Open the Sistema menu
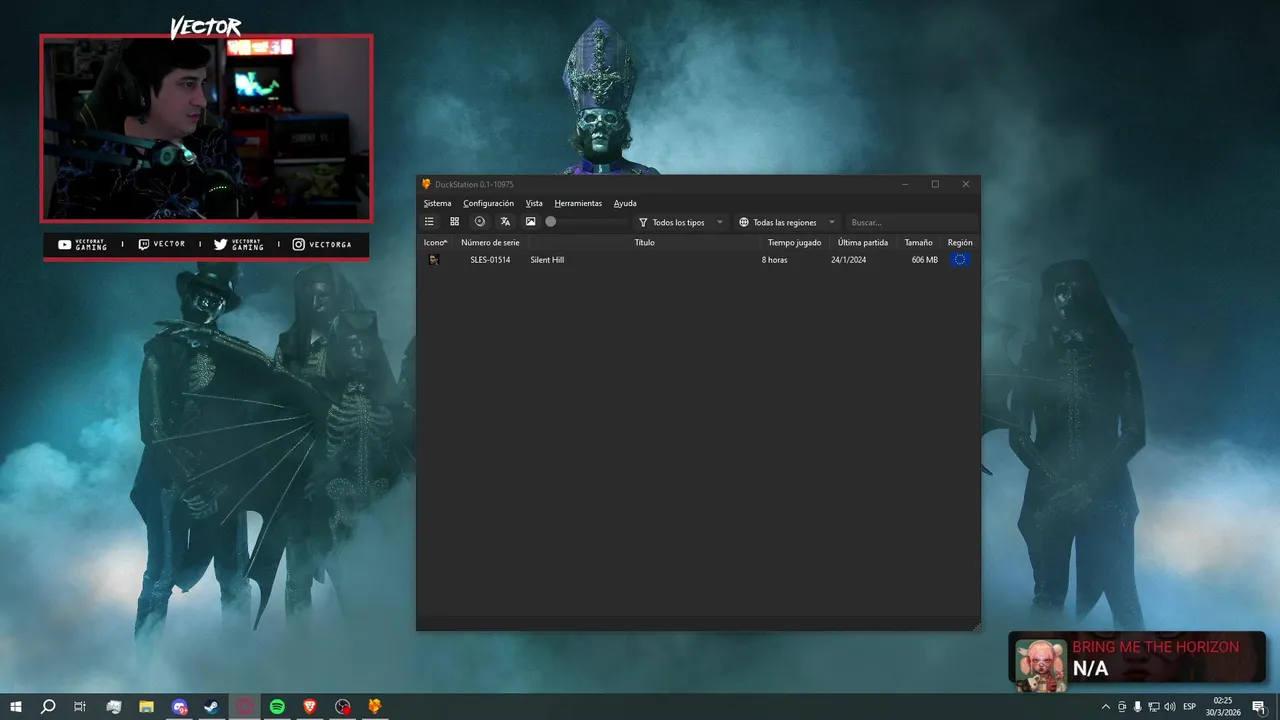 click(x=437, y=203)
